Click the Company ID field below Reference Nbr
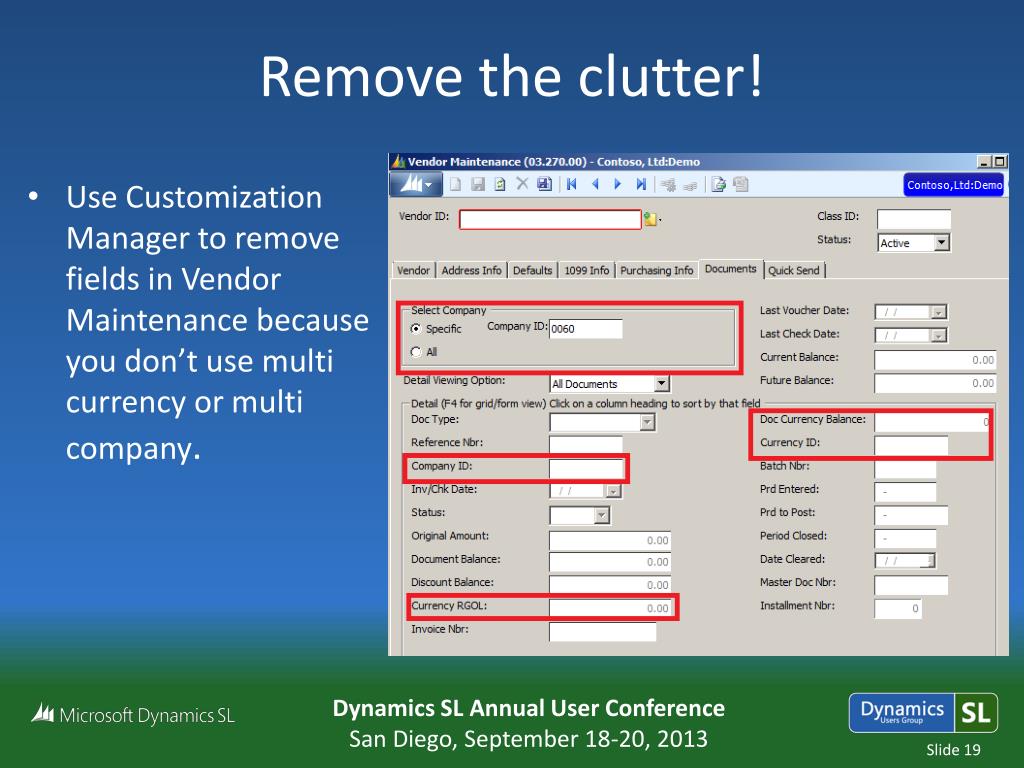 point(586,468)
